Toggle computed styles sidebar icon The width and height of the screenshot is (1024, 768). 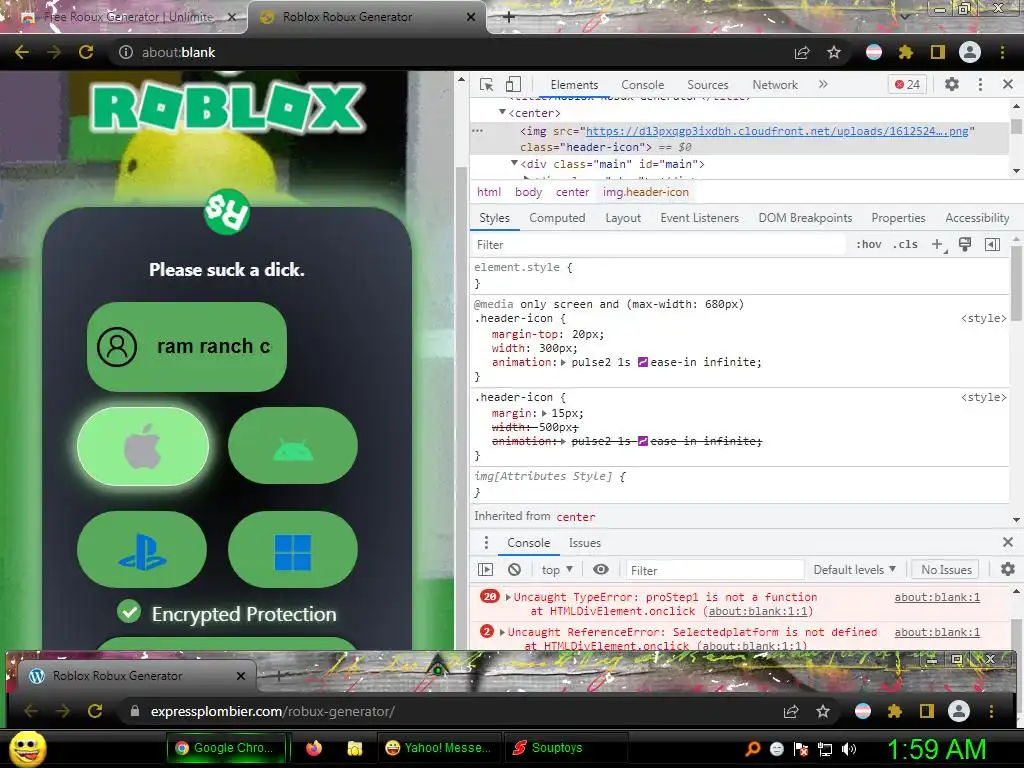(x=992, y=244)
